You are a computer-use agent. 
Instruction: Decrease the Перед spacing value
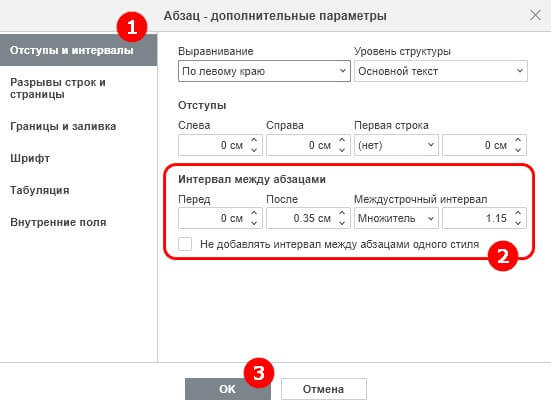coord(254,223)
